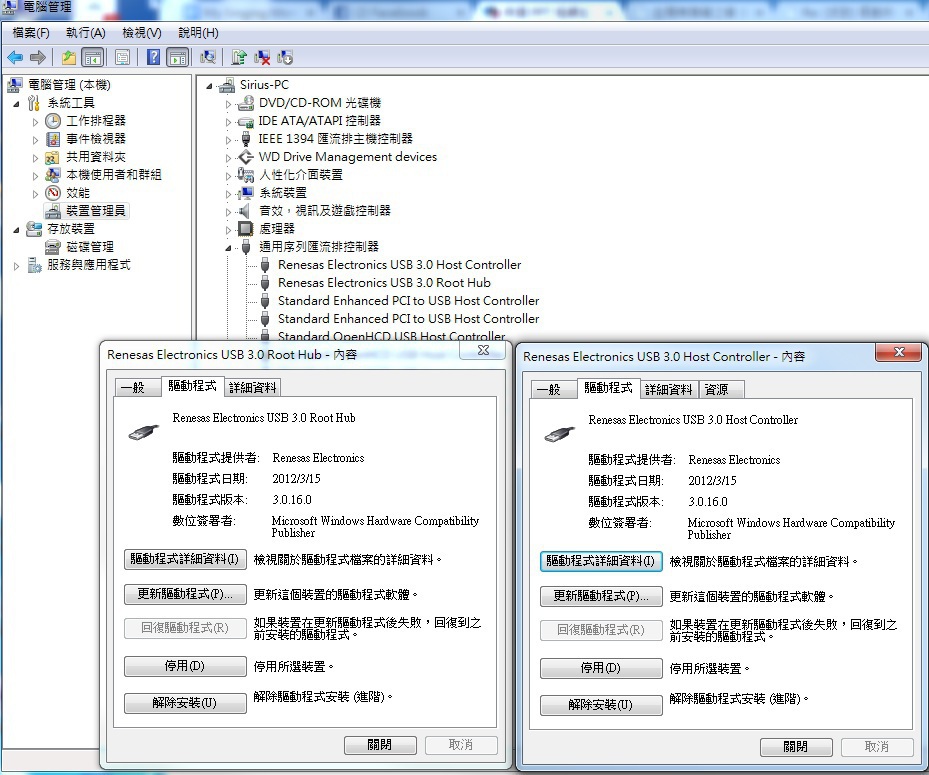Select the 工作排程器 clock icon
This screenshot has width=929, height=775.
pyautogui.click(x=53, y=121)
